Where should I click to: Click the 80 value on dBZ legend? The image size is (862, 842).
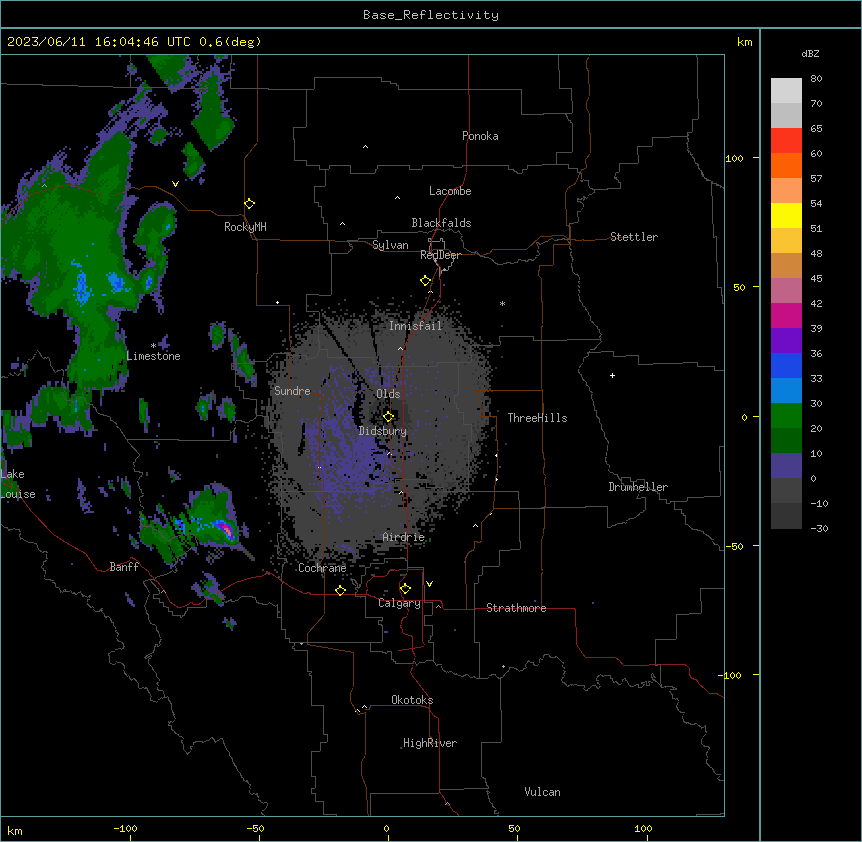(816, 79)
